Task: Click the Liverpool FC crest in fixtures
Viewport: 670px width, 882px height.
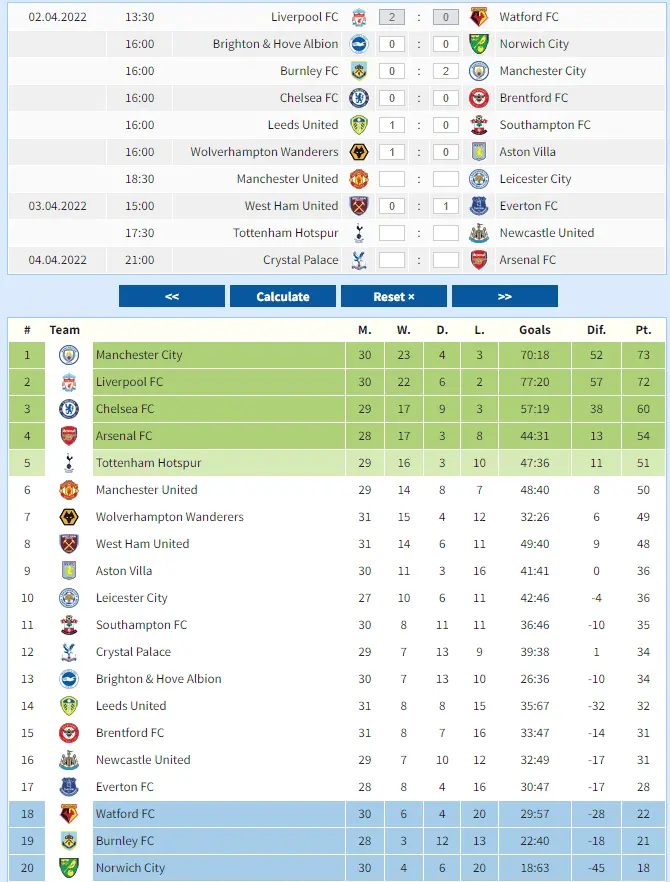Action: point(359,17)
